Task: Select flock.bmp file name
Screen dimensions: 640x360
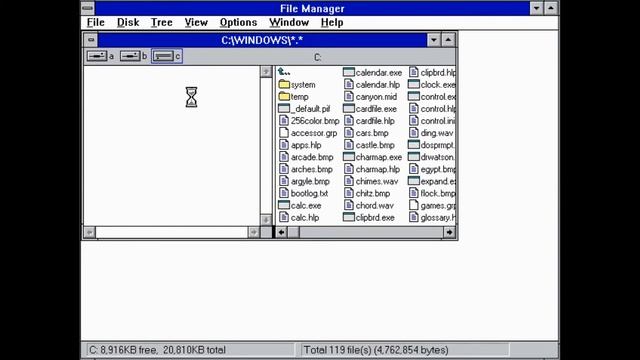Action: click(x=438, y=193)
